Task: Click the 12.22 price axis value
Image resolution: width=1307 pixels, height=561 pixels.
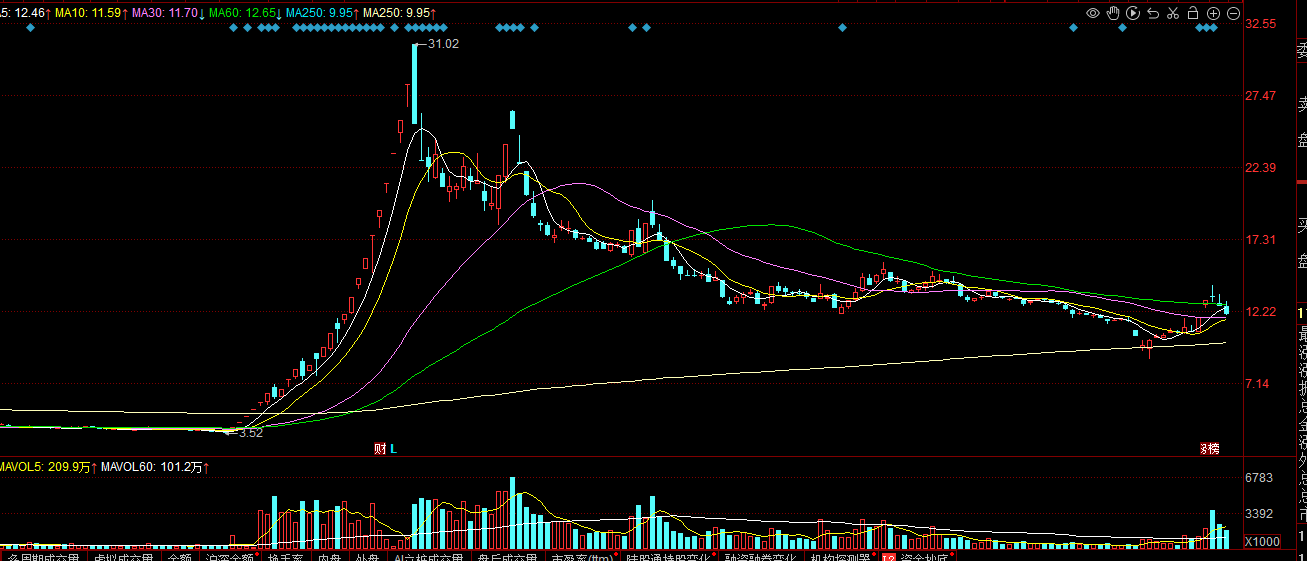Action: (1259, 312)
